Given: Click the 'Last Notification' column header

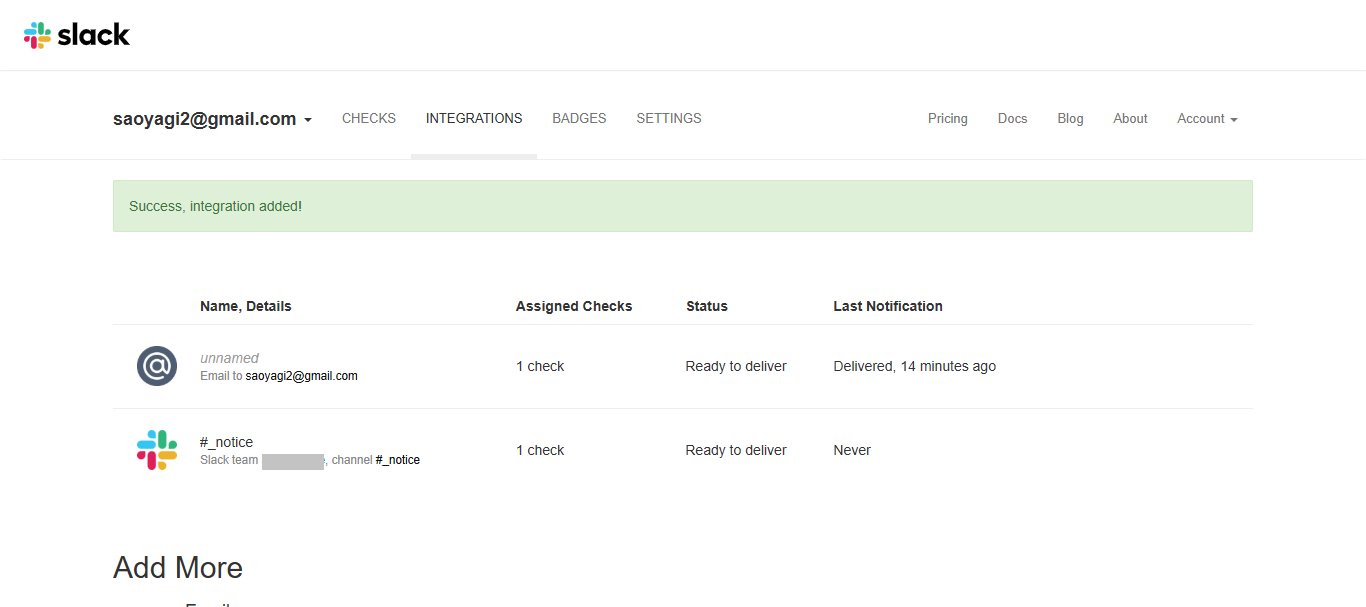Looking at the screenshot, I should click(888, 306).
